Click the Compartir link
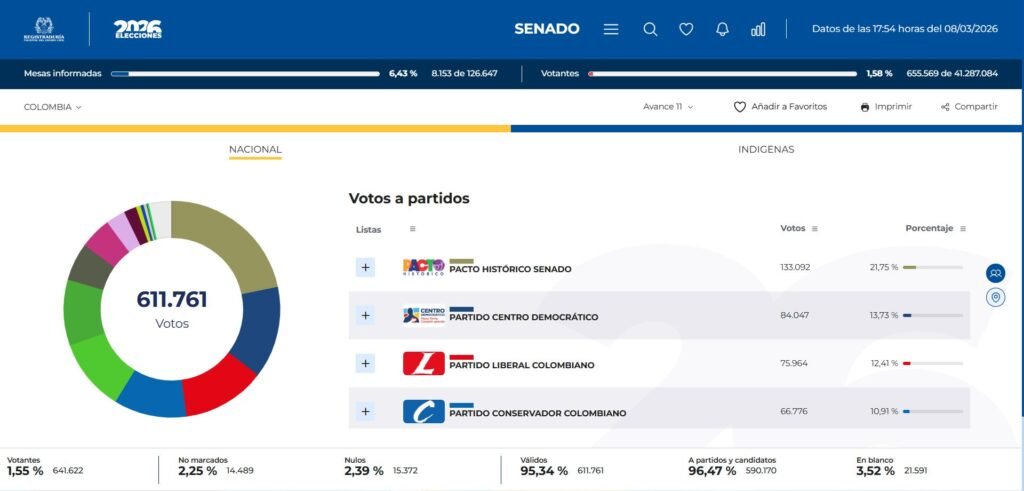This screenshot has width=1024, height=491. tap(968, 107)
